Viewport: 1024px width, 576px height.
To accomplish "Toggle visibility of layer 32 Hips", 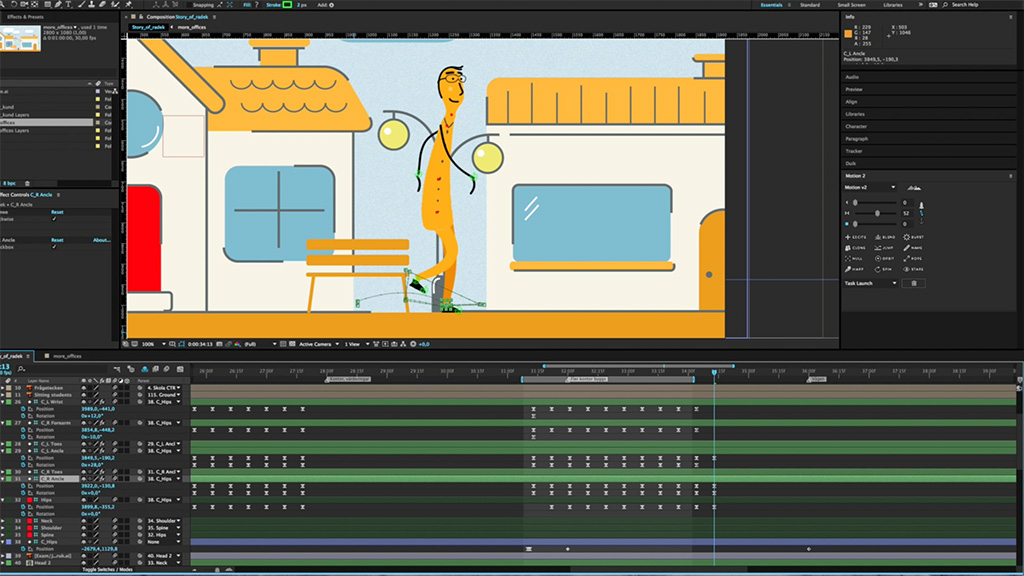I will point(84,500).
